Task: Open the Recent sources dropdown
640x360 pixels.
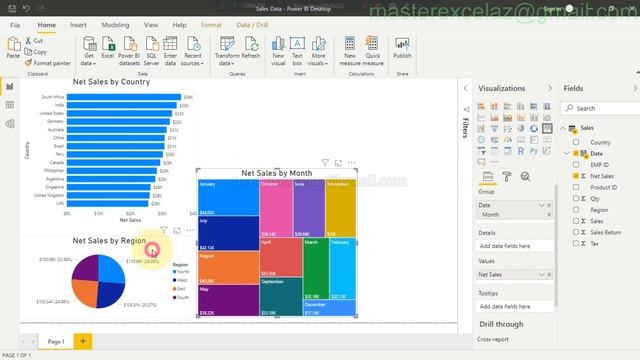Action: click(192, 51)
